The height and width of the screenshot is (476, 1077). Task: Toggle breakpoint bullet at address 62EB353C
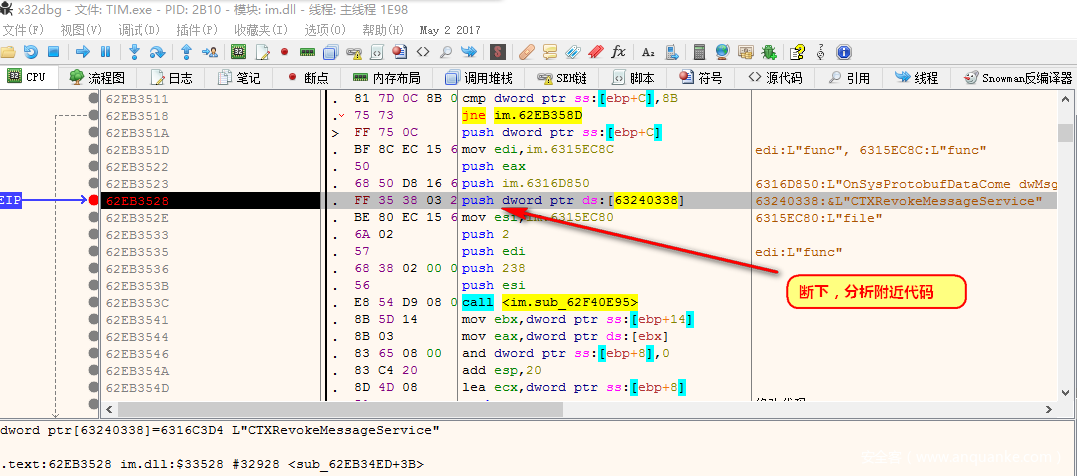(93, 302)
